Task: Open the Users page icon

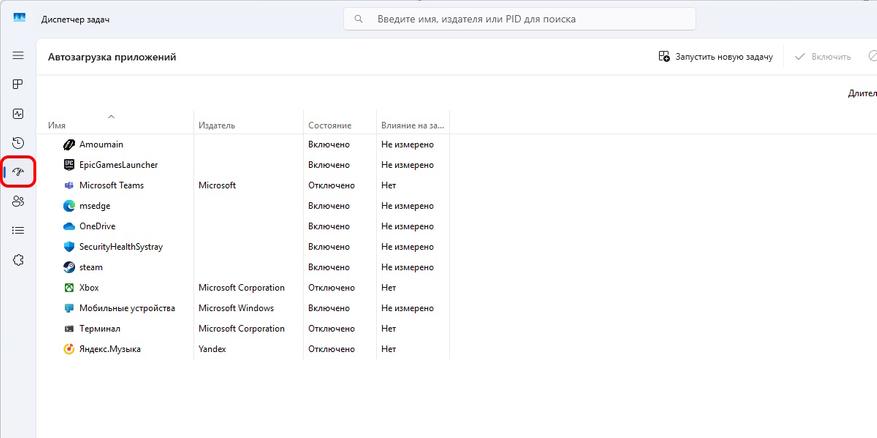Action: coord(18,201)
